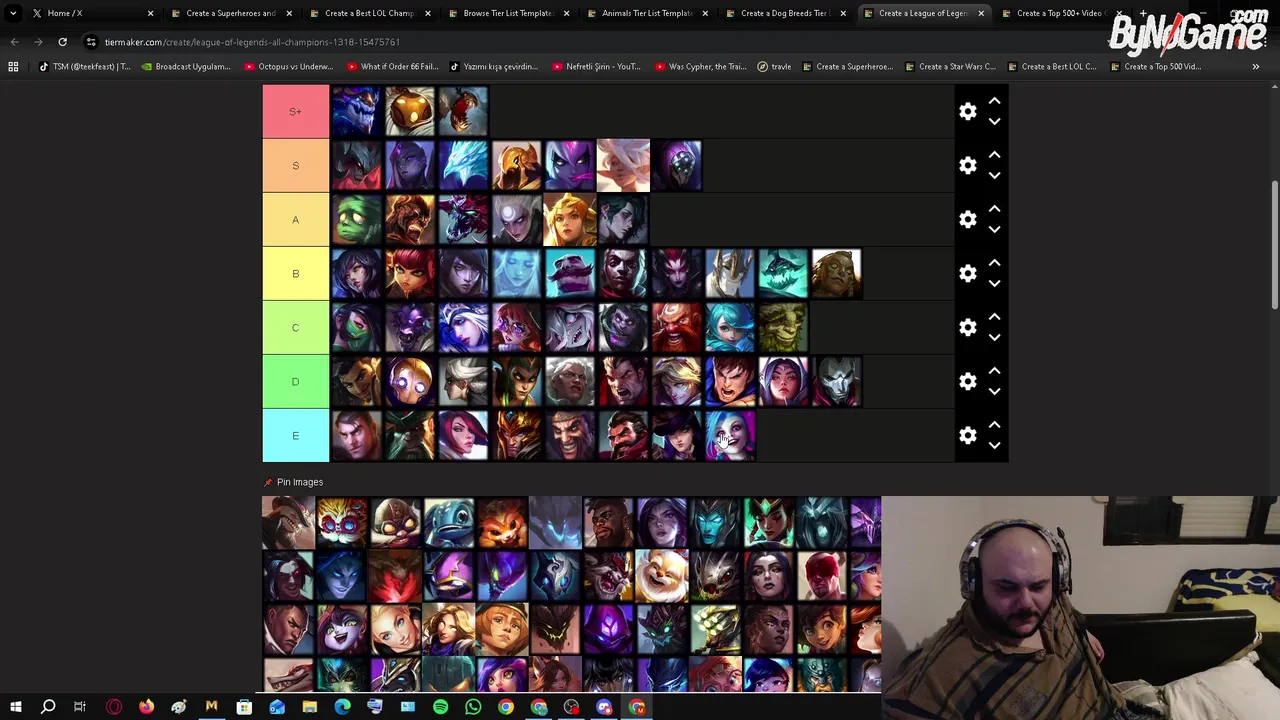Move B tier row up with arrow

tap(994, 263)
